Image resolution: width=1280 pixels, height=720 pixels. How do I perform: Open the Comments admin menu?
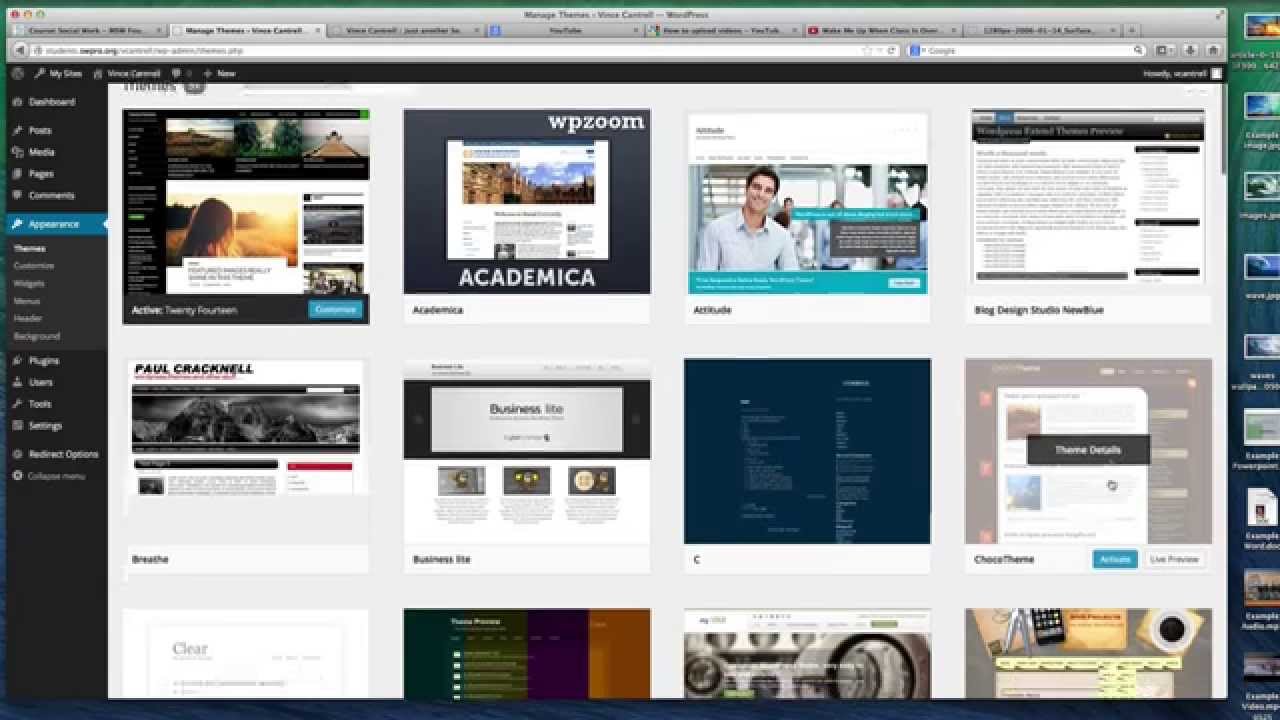(53, 196)
